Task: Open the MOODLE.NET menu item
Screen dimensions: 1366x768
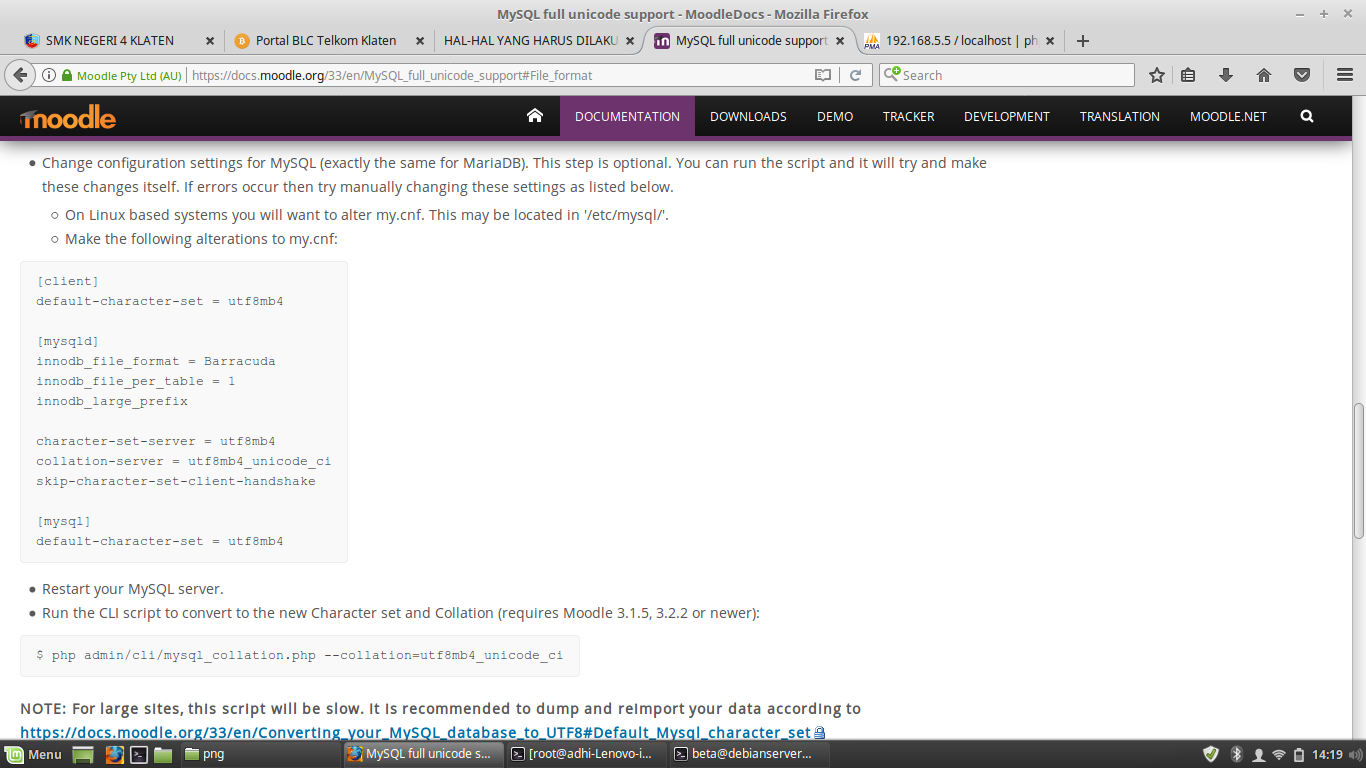Action: click(x=1228, y=116)
